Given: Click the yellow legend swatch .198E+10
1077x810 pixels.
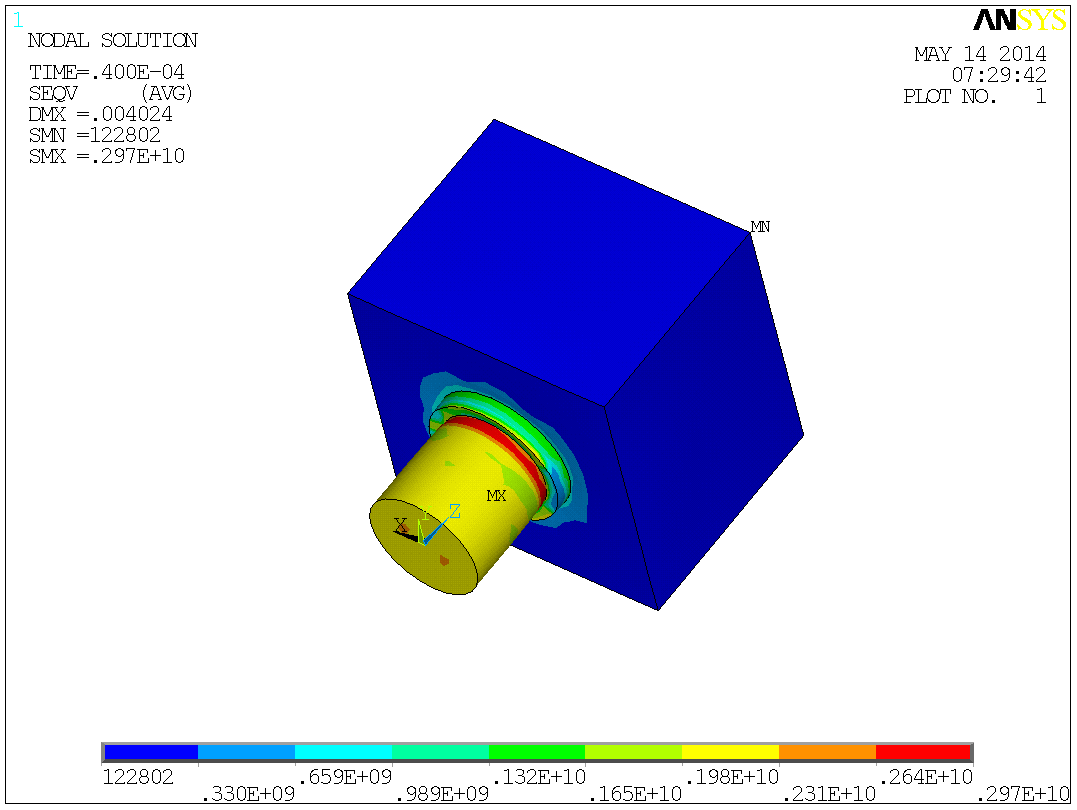Looking at the screenshot, I should point(730,750).
